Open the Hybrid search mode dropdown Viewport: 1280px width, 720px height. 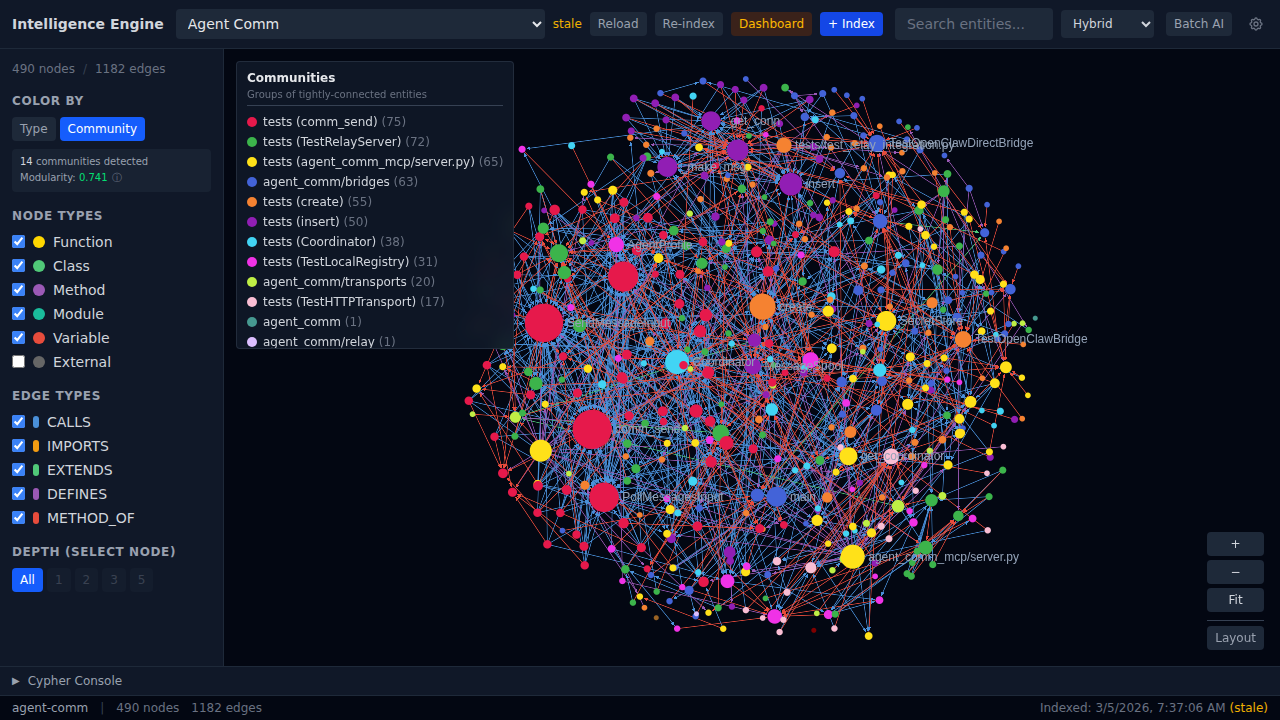coord(1107,24)
